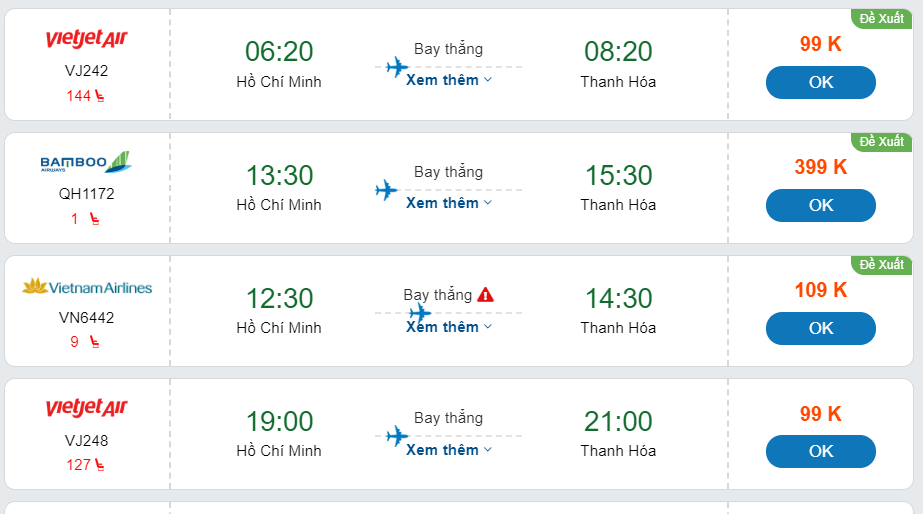Click the seat icon under Bamboo QH1172
Screen dimensions: 923x514
tap(94, 219)
